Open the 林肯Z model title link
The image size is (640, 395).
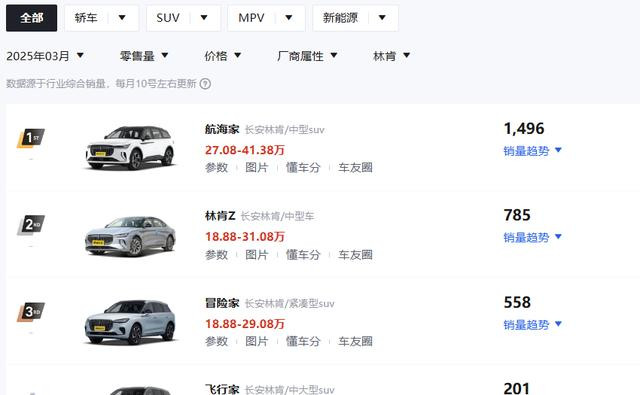[220, 216]
